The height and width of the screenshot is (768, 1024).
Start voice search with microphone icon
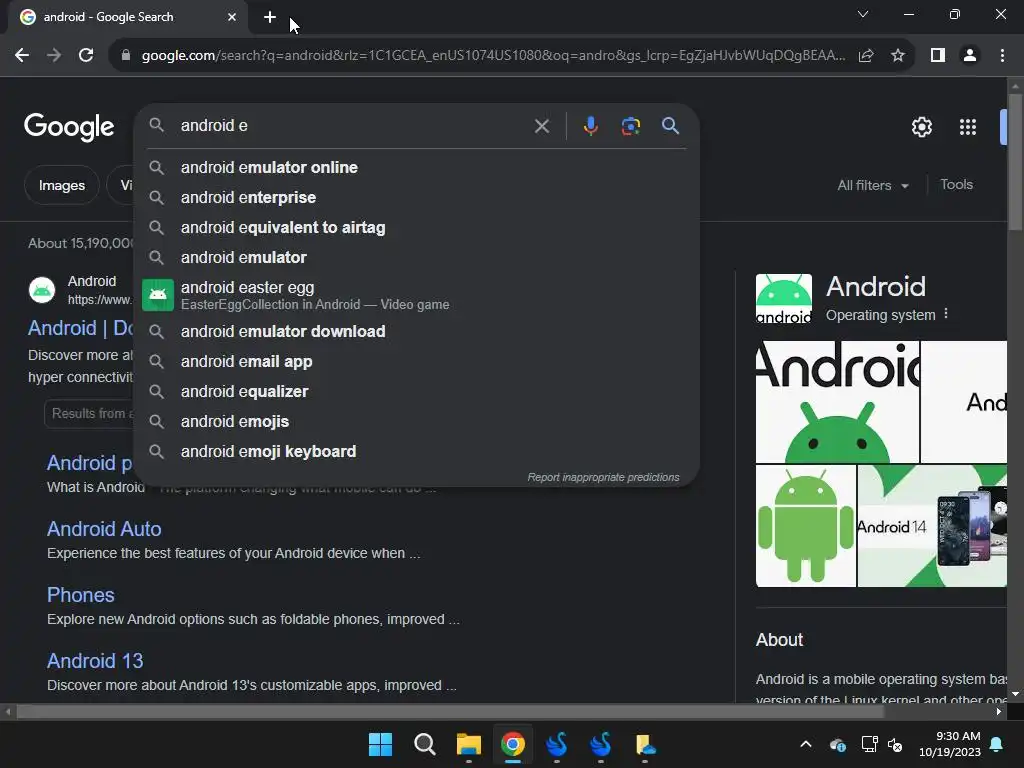pos(590,126)
